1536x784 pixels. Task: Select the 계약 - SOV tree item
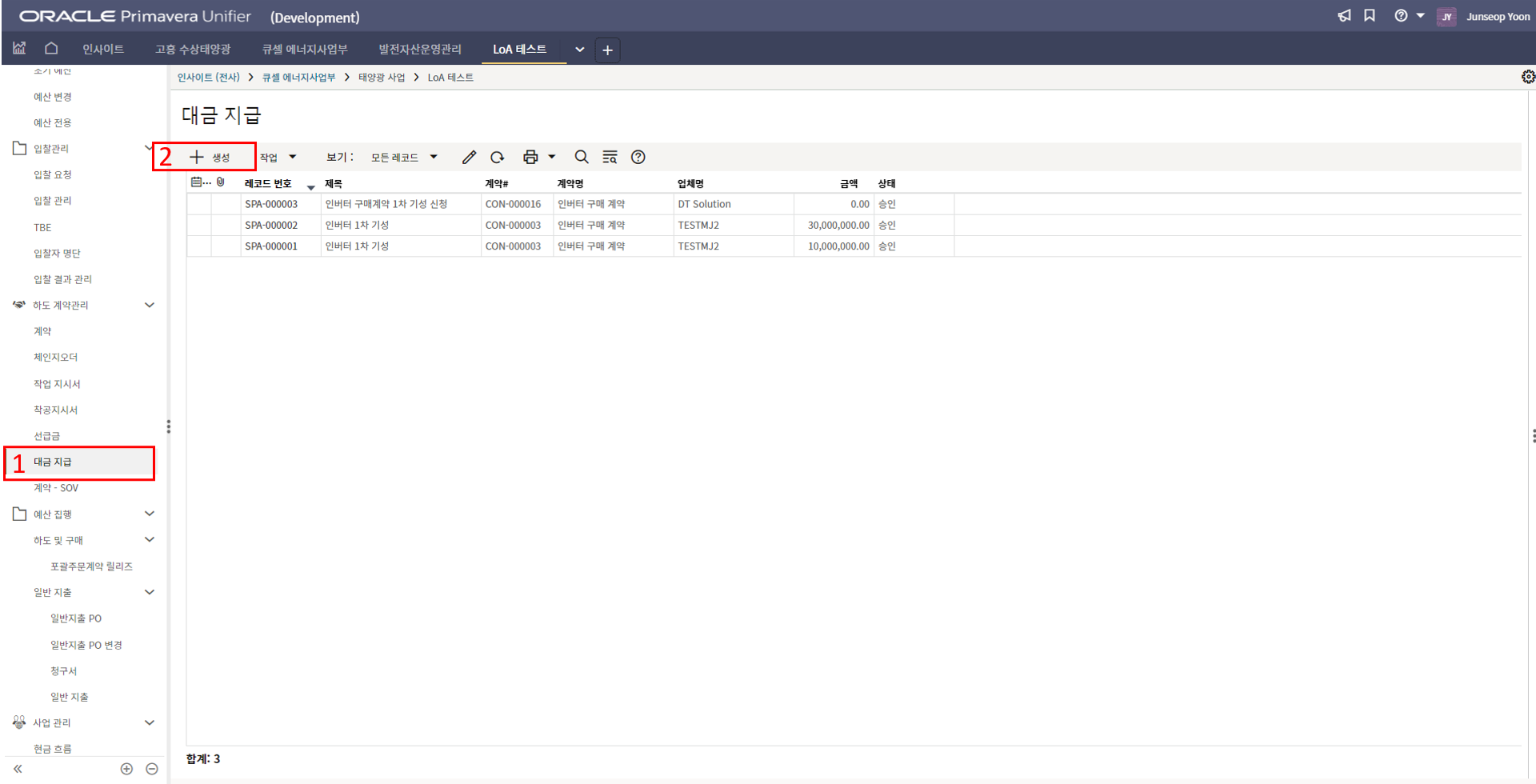56,488
